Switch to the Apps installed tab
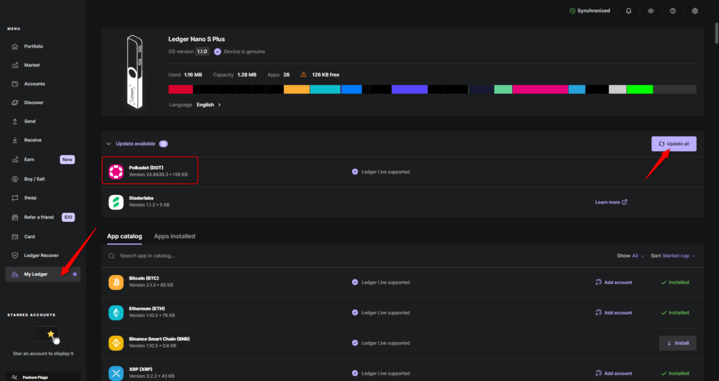The height and width of the screenshot is (381, 719). pyautogui.click(x=174, y=237)
